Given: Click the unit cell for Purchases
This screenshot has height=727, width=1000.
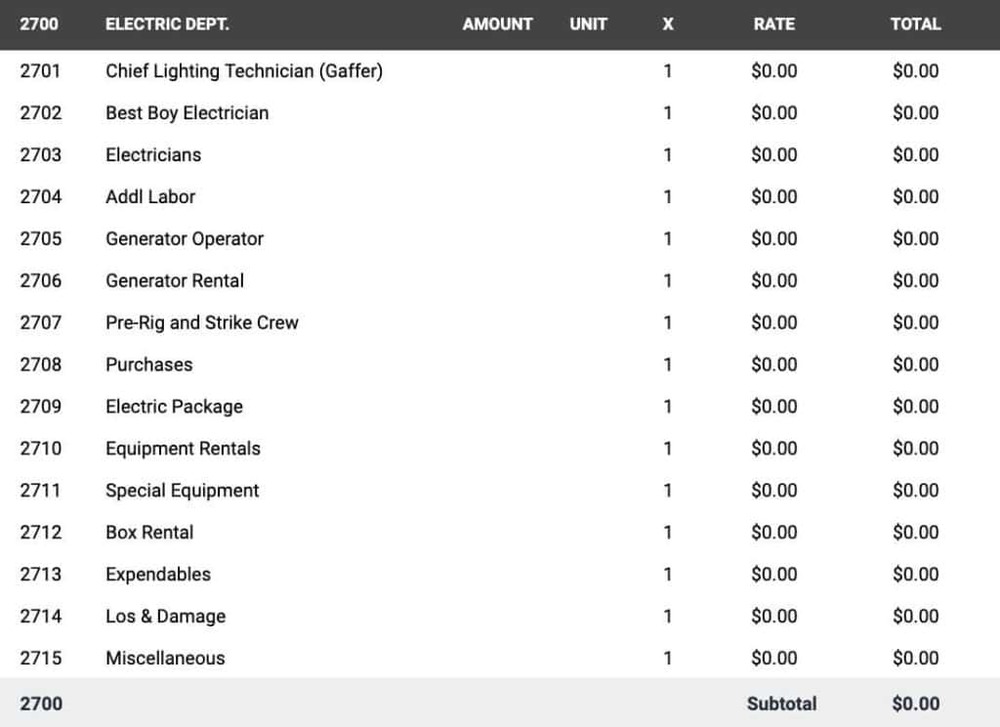Looking at the screenshot, I should [588, 365].
